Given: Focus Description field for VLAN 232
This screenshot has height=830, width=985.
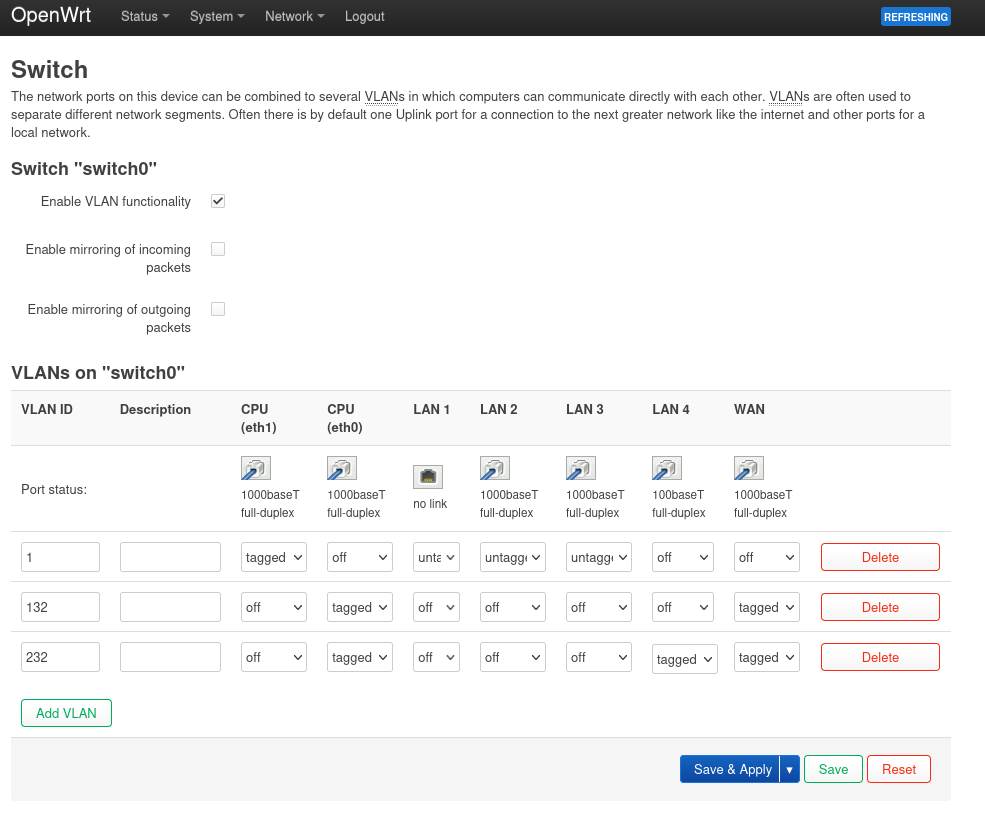Looking at the screenshot, I should click(x=170, y=657).
